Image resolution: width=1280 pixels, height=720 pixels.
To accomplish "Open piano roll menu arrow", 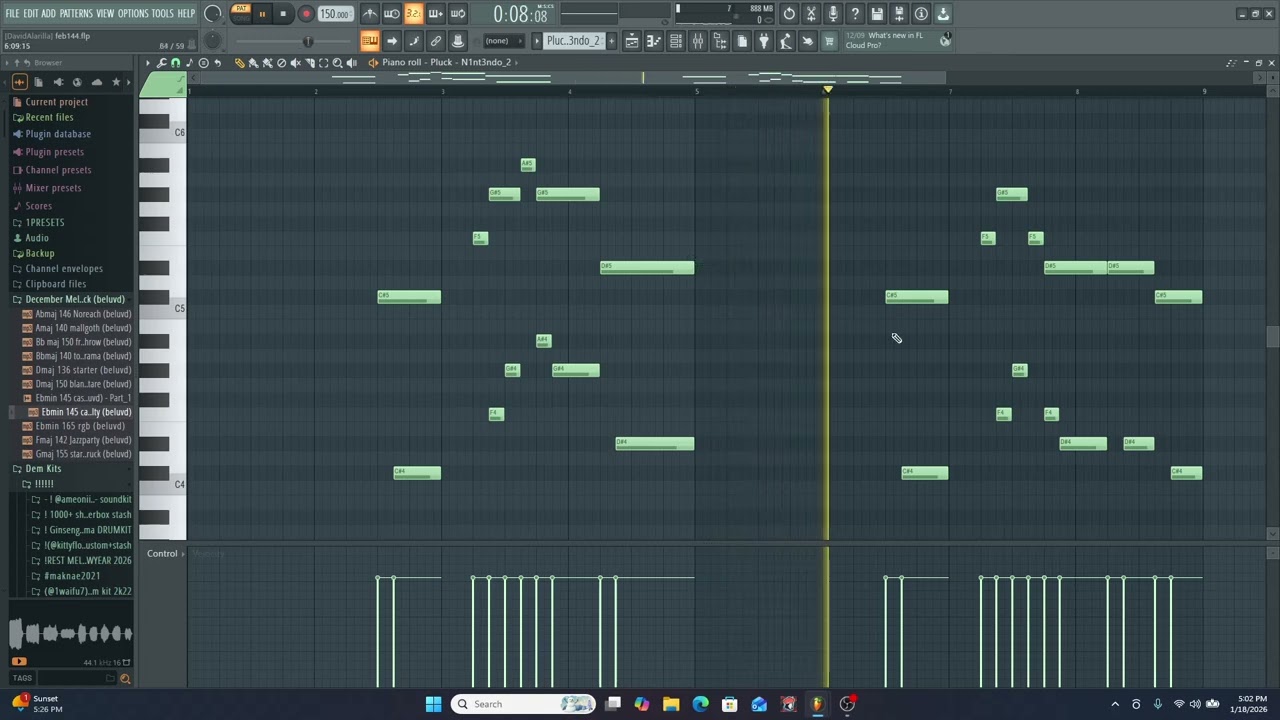I will [147, 62].
